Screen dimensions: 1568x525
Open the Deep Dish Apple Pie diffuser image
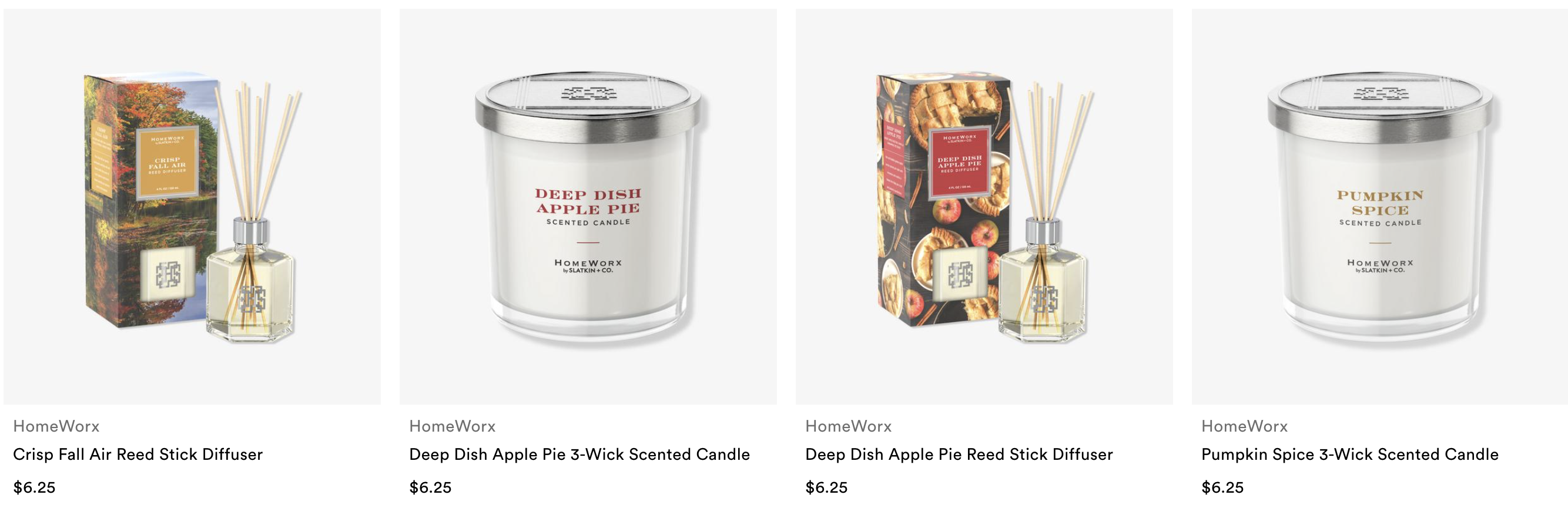984,206
